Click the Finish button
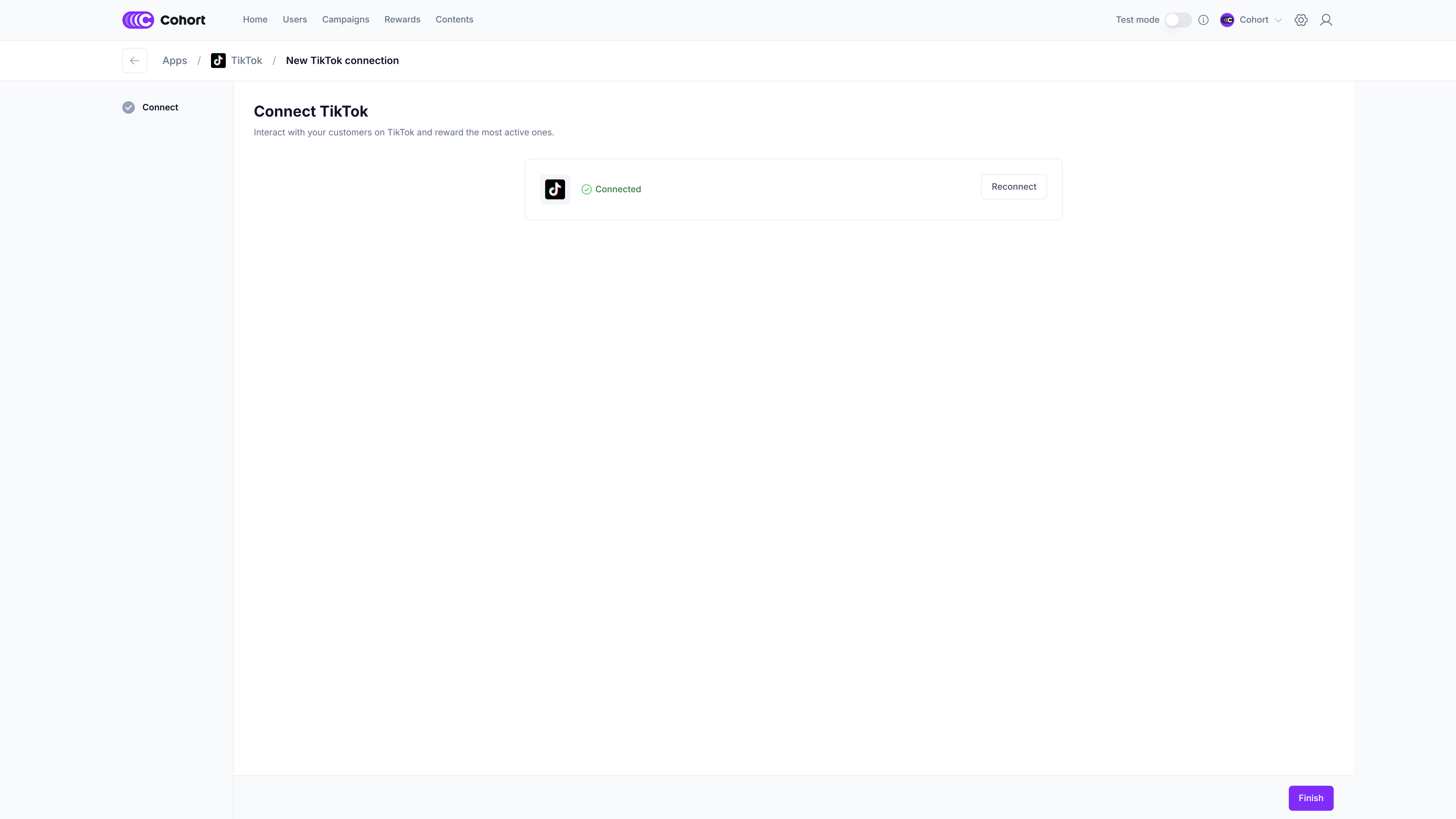The image size is (1456, 819). click(1310, 797)
